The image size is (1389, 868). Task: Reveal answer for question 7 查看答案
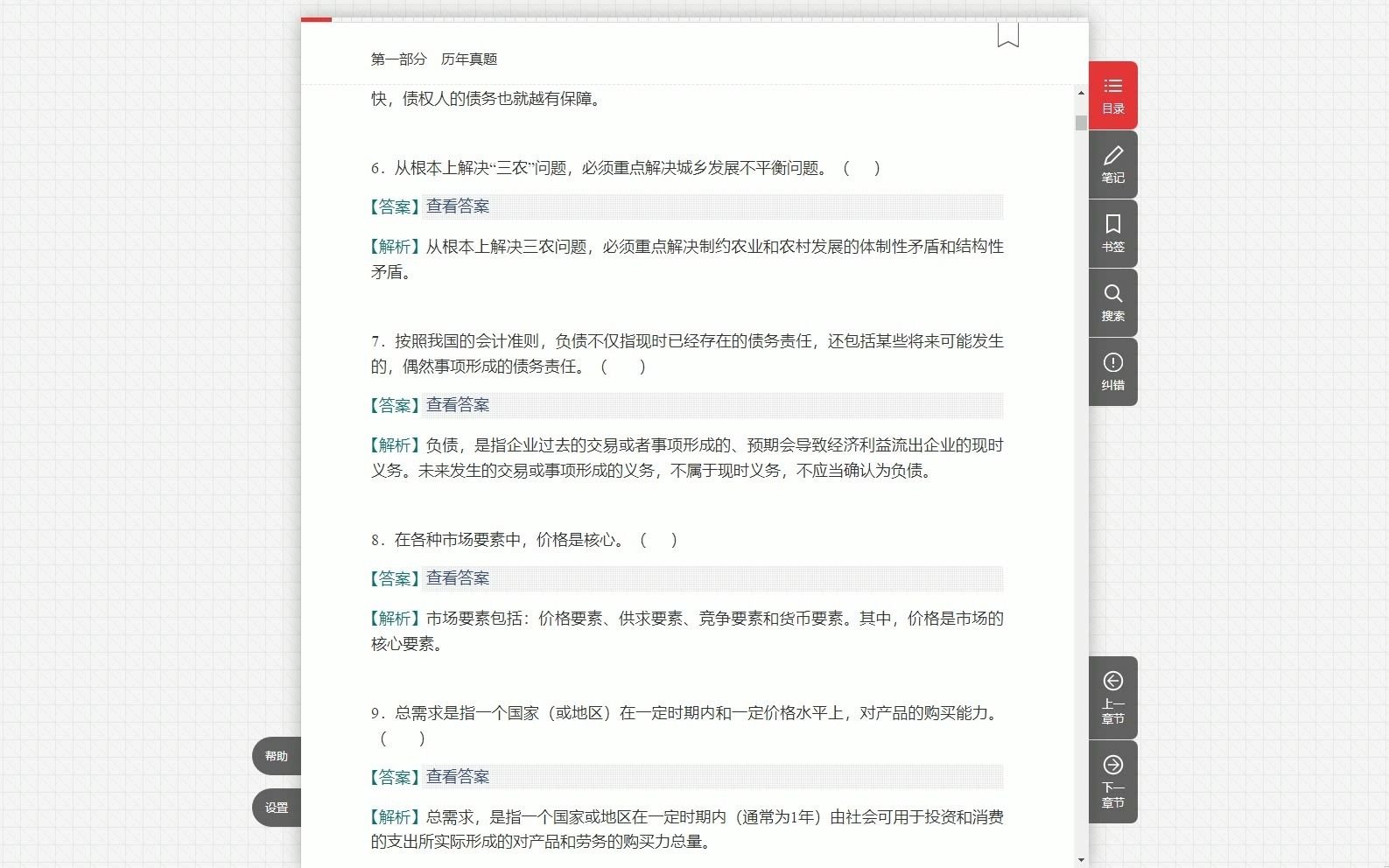pyautogui.click(x=458, y=405)
